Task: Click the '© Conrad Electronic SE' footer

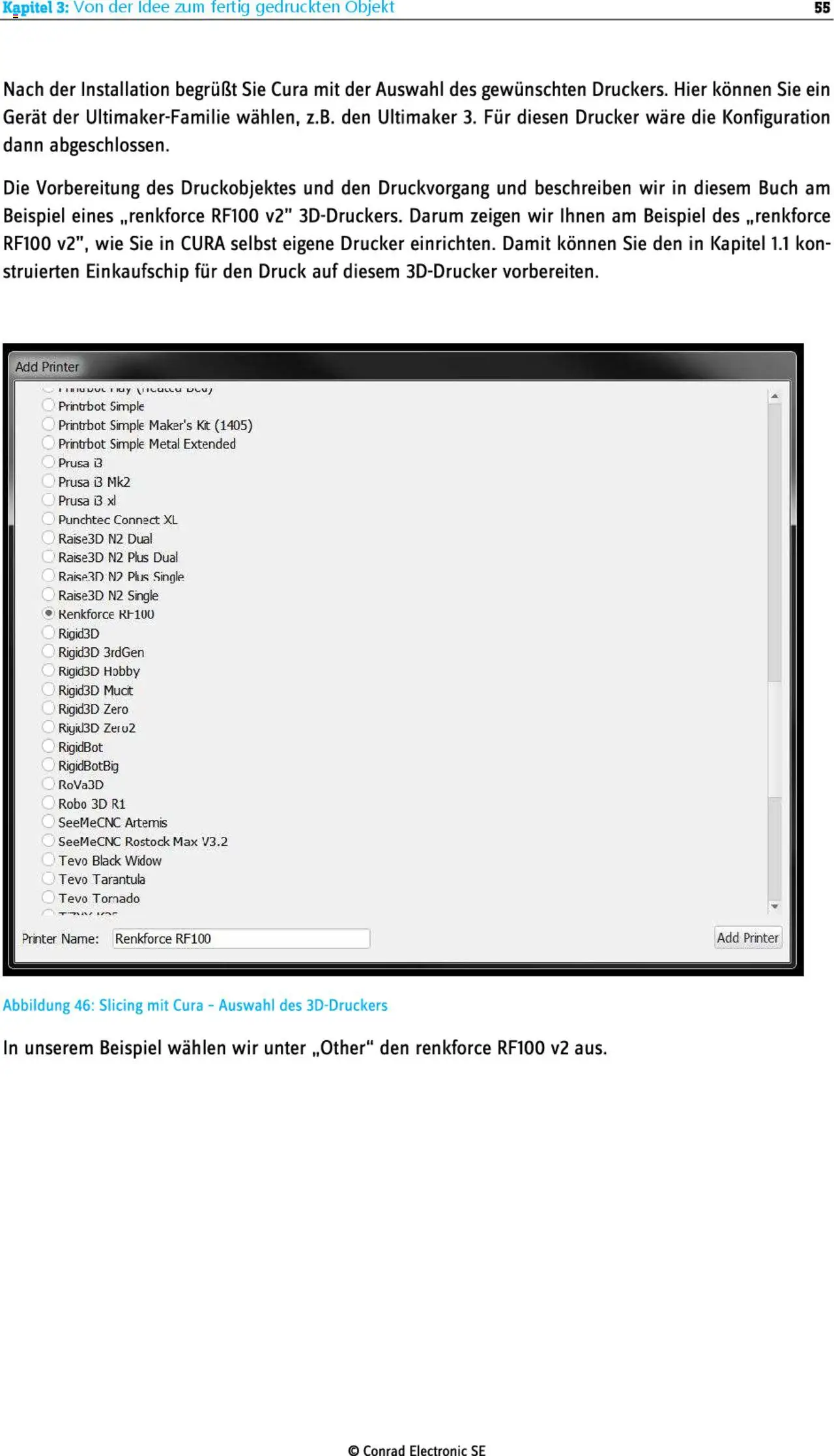Action: (417, 1449)
